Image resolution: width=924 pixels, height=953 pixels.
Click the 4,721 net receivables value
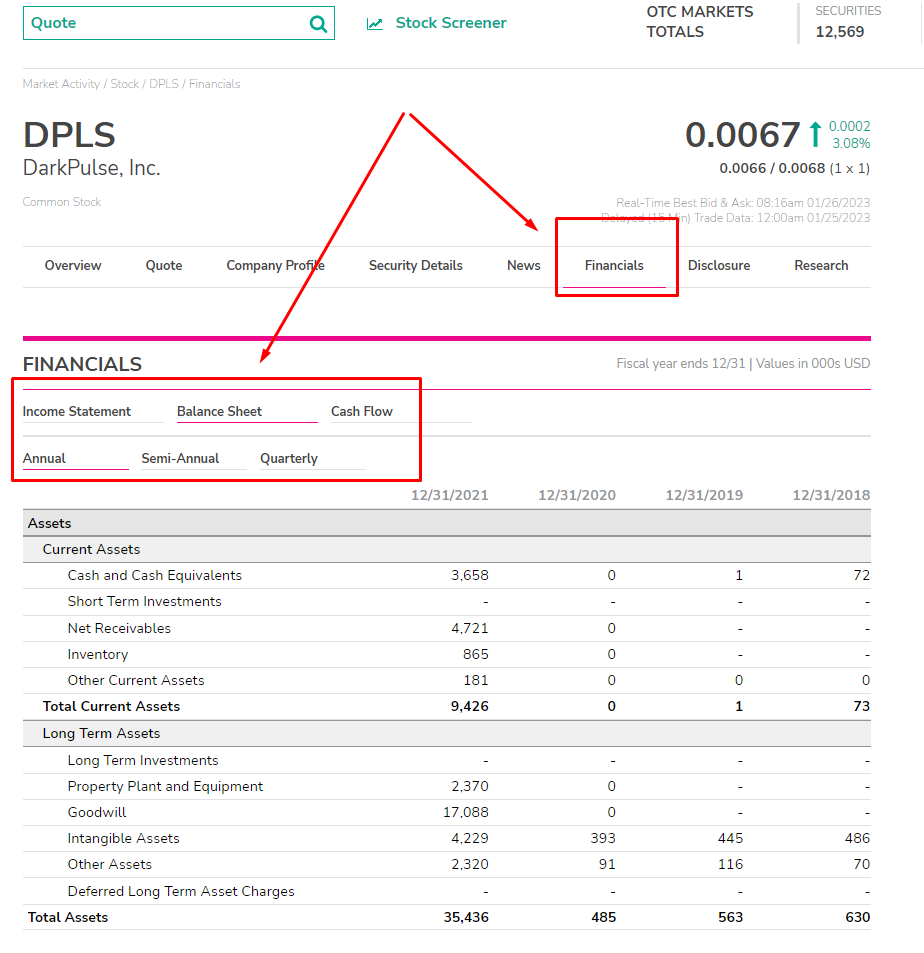click(x=469, y=628)
